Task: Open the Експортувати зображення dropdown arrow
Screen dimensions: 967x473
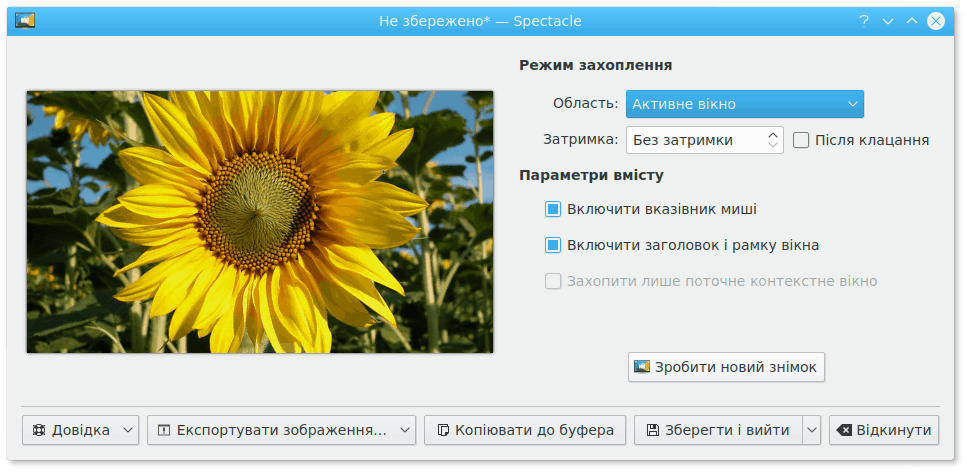Action: point(405,430)
